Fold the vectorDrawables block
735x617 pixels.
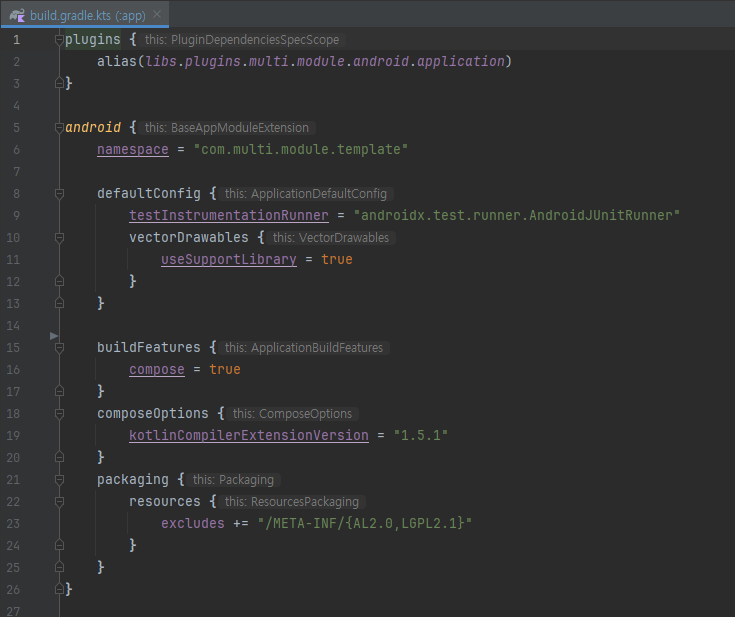click(59, 238)
